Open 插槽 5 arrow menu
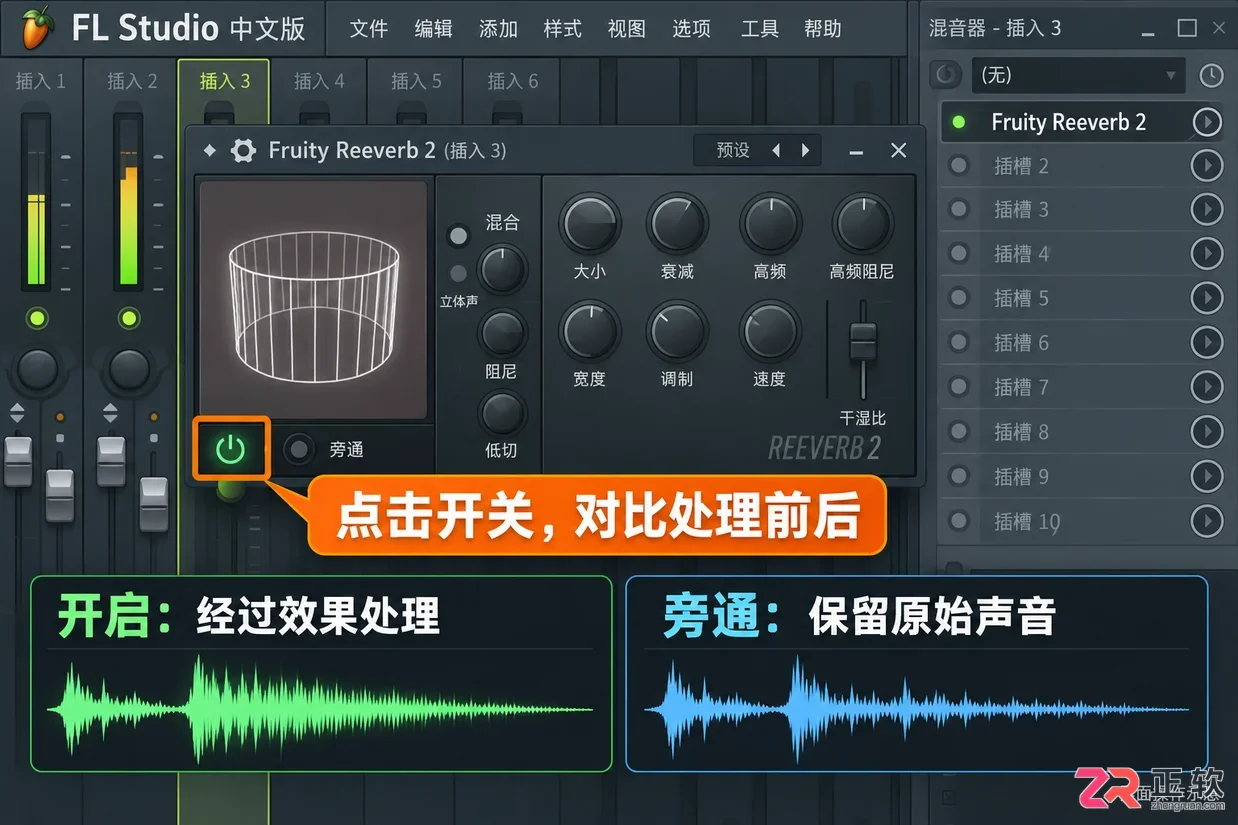The width and height of the screenshot is (1238, 825). [1208, 298]
